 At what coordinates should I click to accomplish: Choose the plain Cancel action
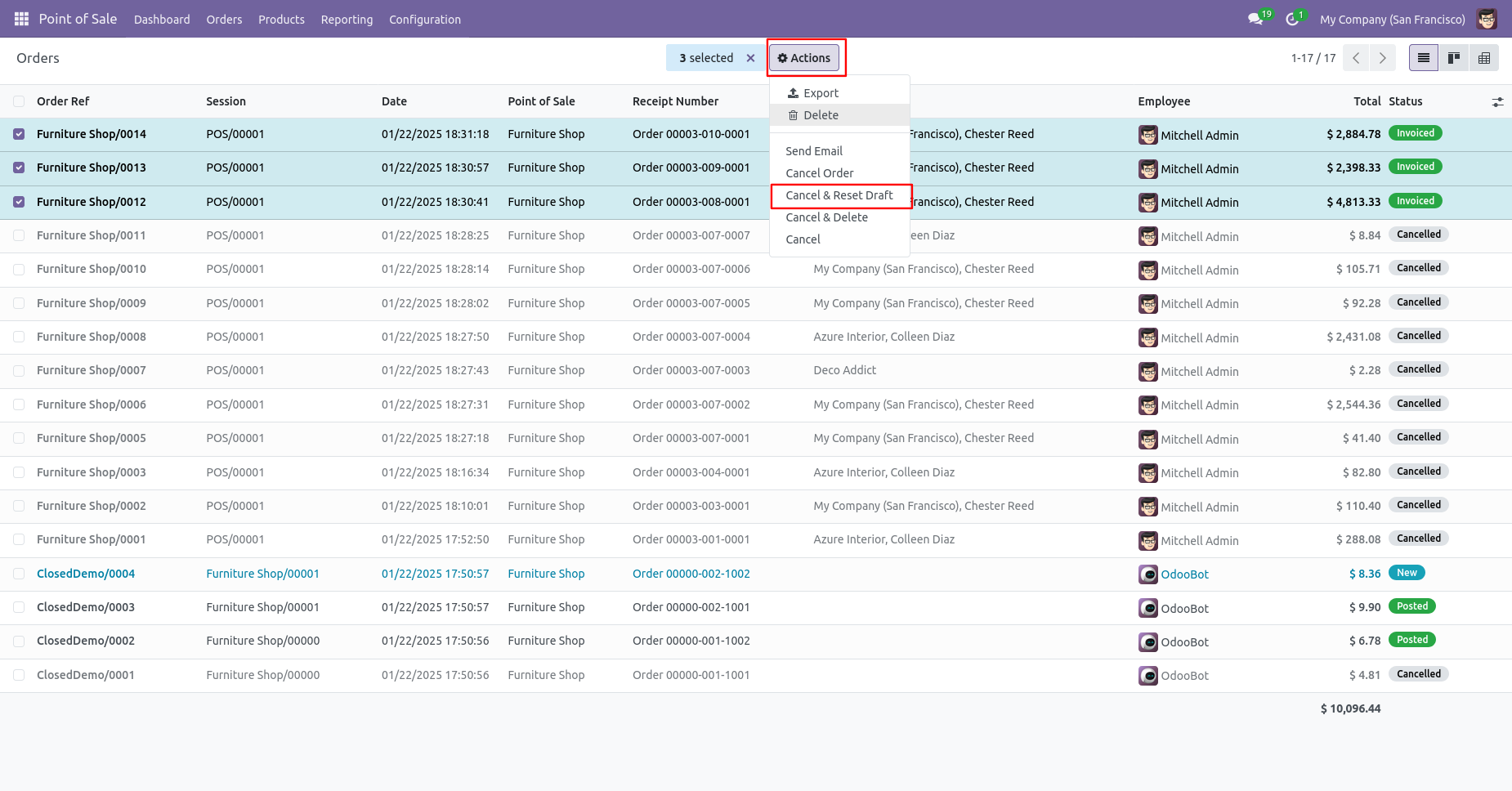click(x=839, y=239)
